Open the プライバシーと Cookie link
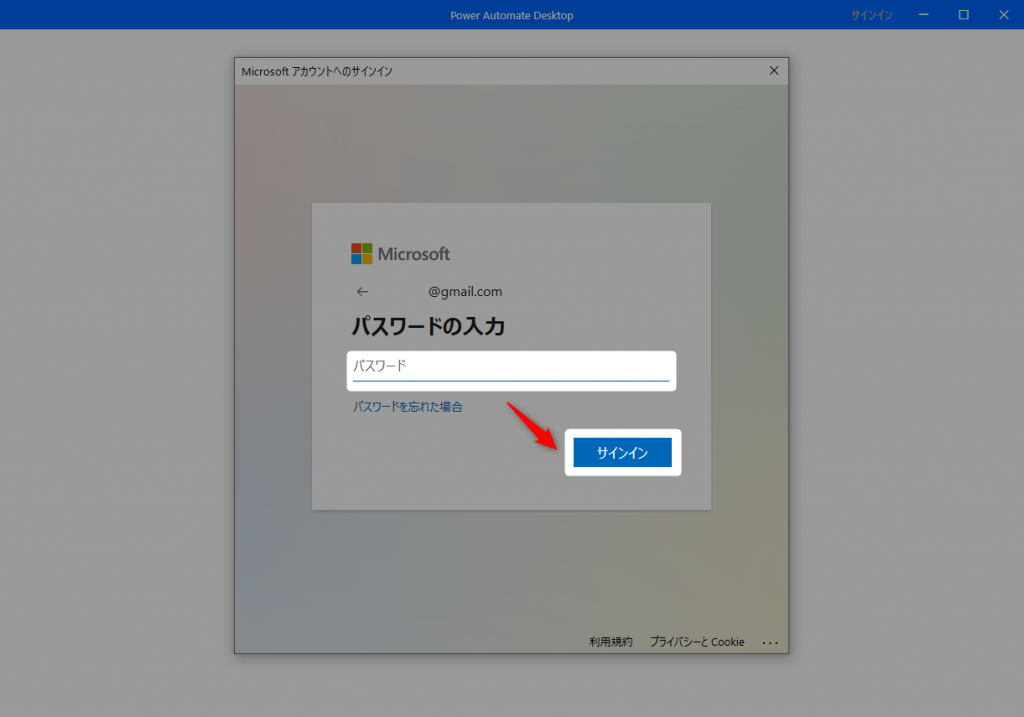Image resolution: width=1024 pixels, height=717 pixels. point(697,642)
